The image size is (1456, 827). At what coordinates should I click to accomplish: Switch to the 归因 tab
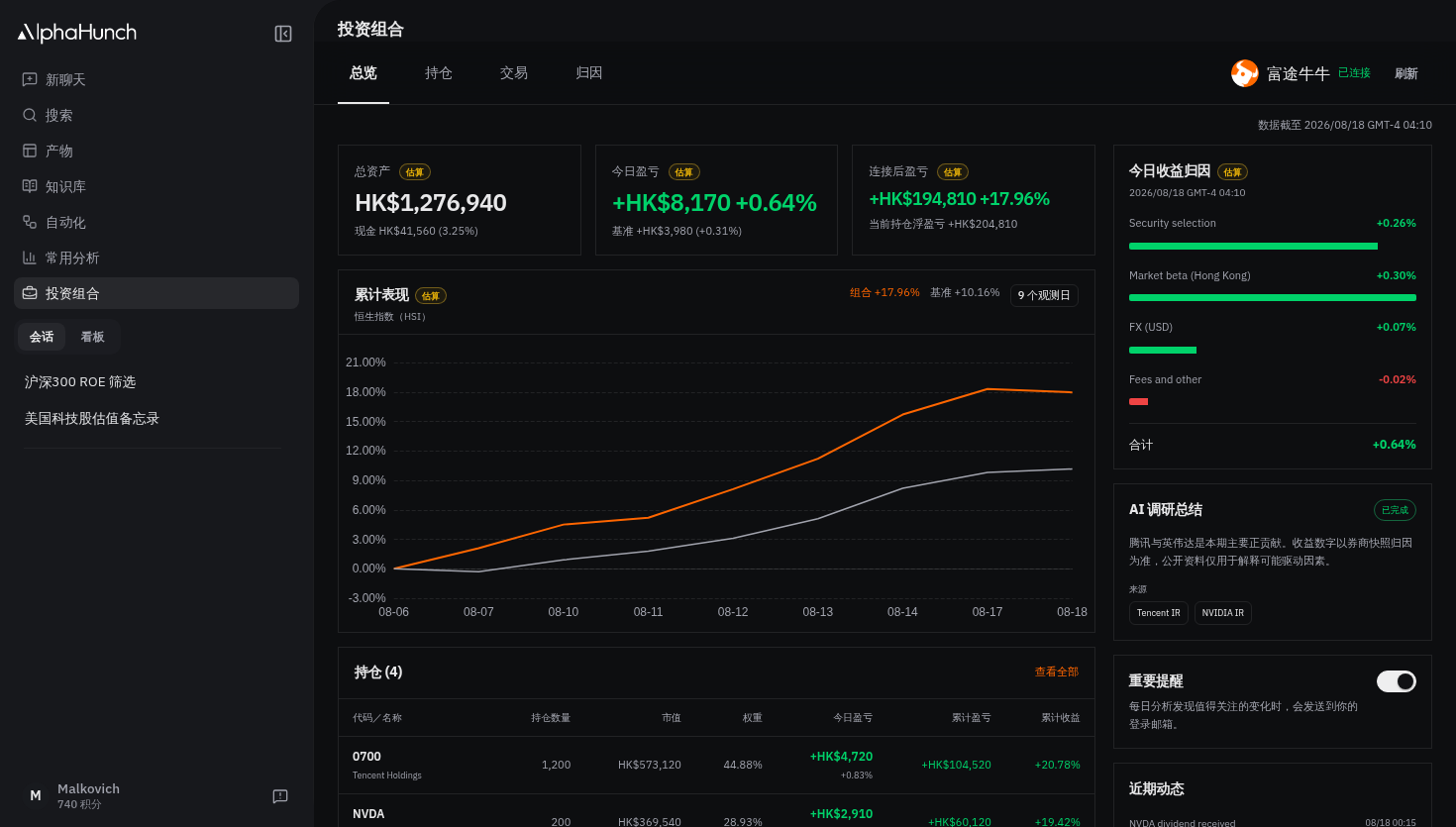coord(589,73)
